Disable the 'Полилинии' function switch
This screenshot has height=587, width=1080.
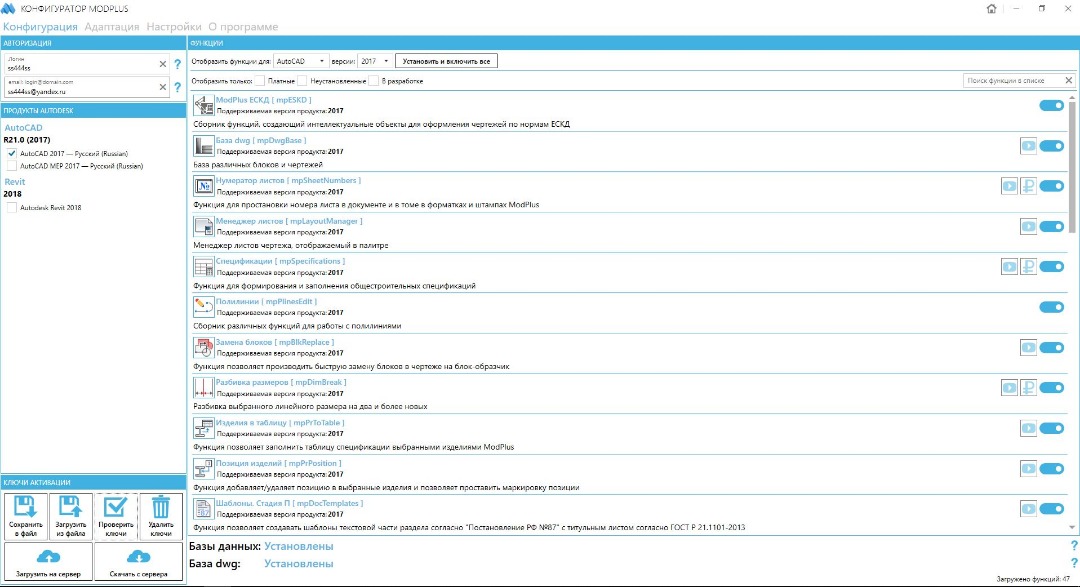coord(1051,307)
